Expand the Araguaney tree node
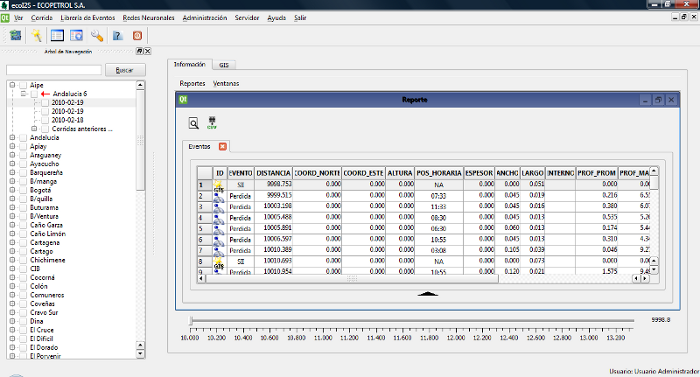The width and height of the screenshot is (700, 377). click(12, 155)
